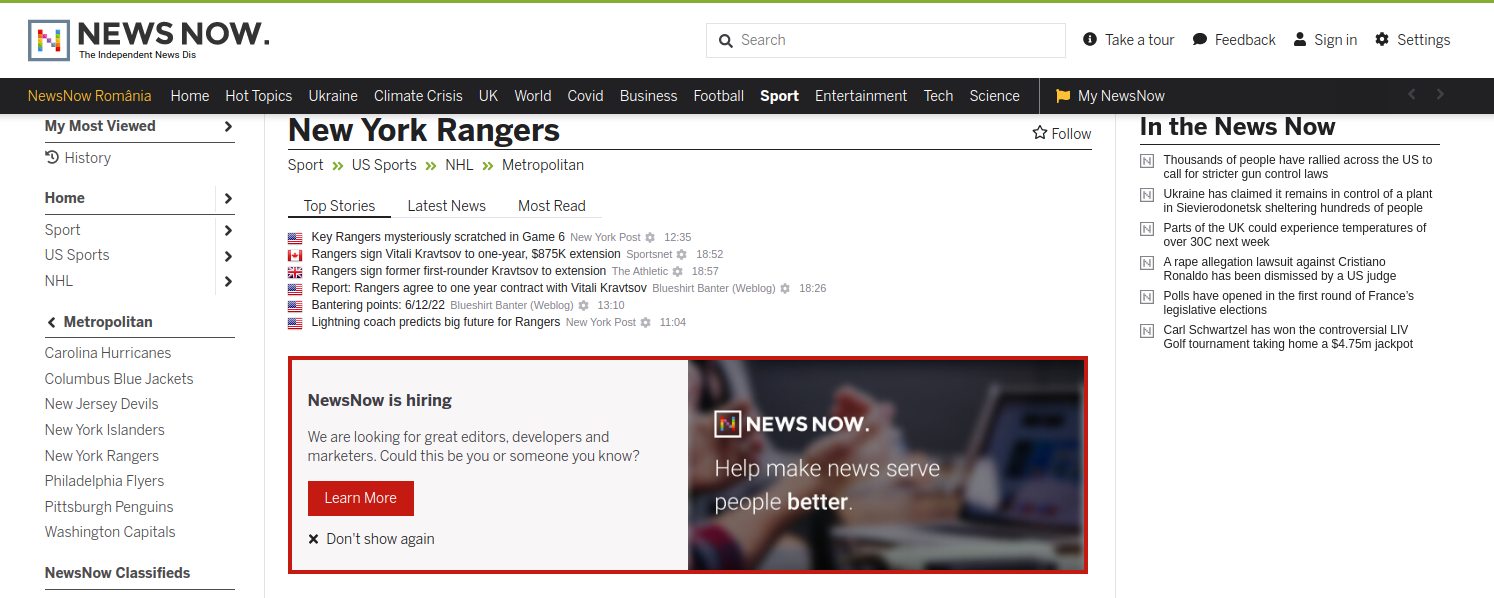Screen dimensions: 1494x598
Task: Click gear icon beside New York Post 11:04
Action: (645, 323)
